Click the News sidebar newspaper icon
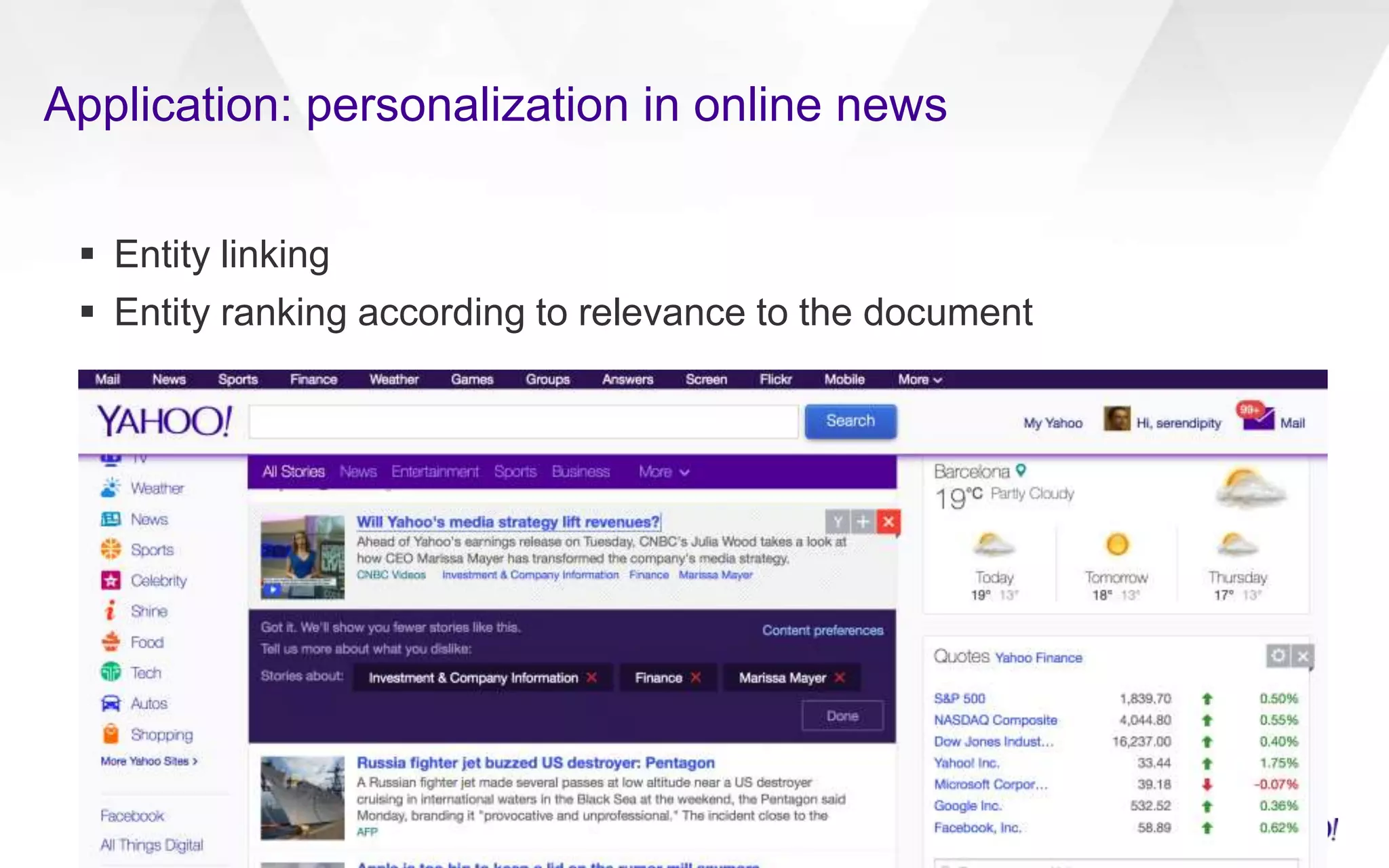The height and width of the screenshot is (868, 1389). 111,519
